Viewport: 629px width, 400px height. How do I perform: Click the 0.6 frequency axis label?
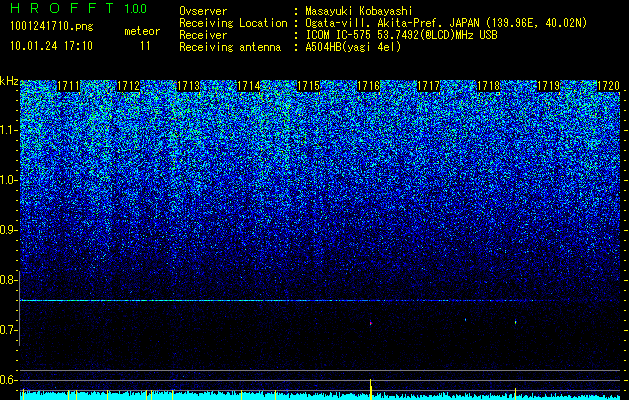(x=8, y=380)
